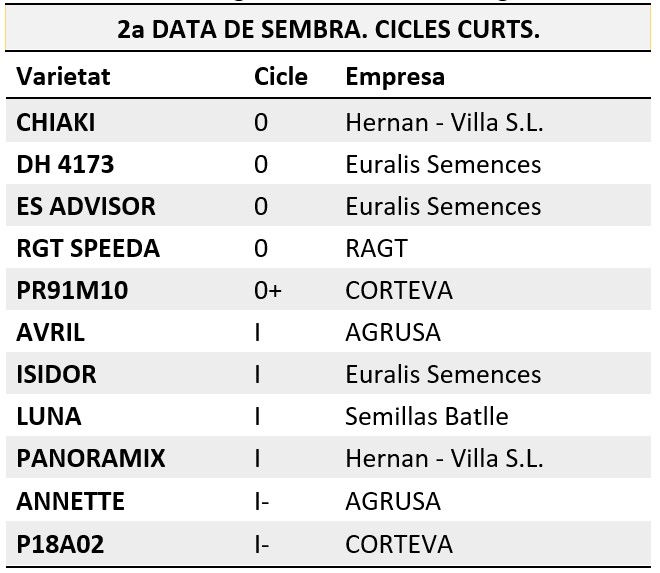
Task: Click the LUNA variety name
Action: pos(49,416)
